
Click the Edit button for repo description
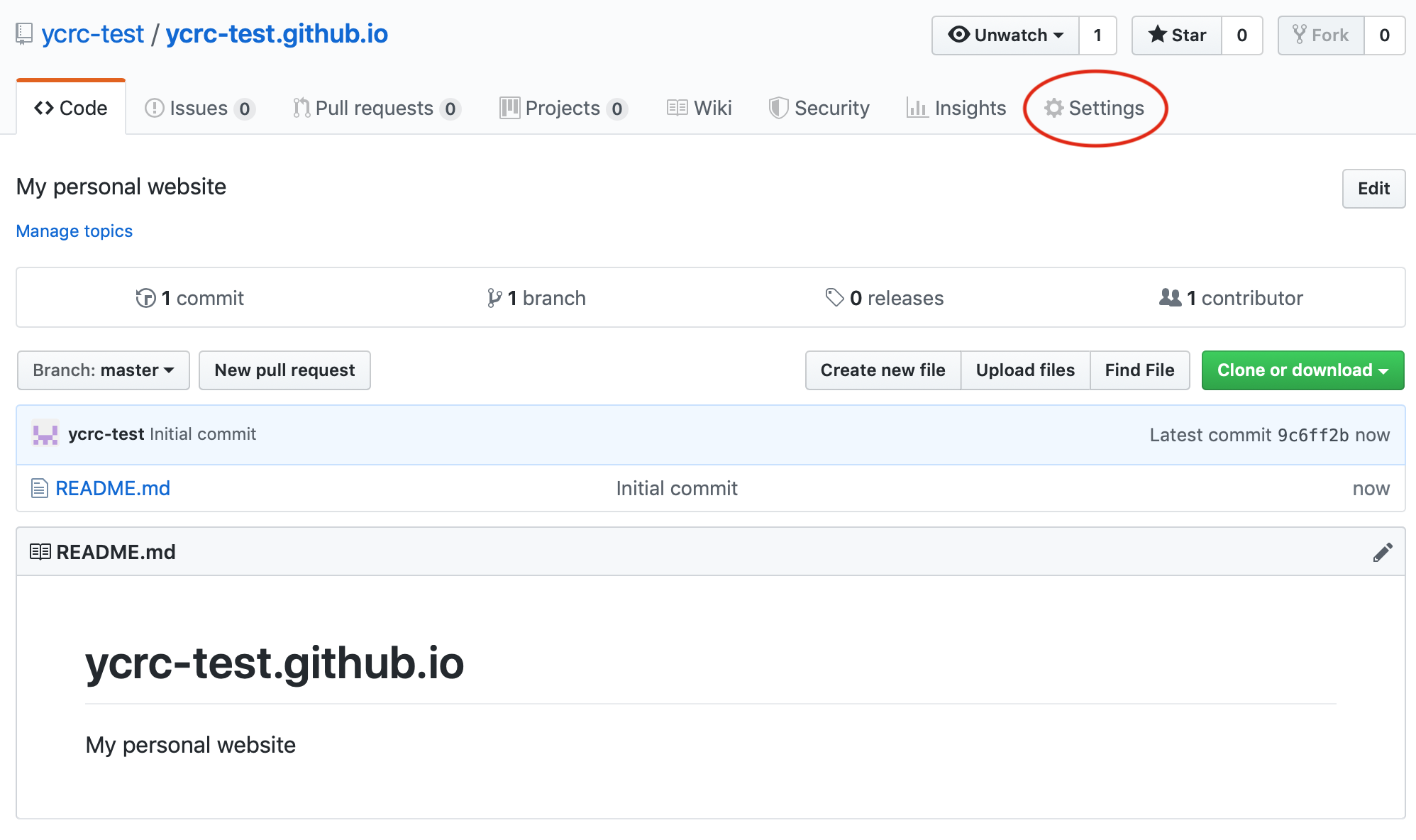1373,187
